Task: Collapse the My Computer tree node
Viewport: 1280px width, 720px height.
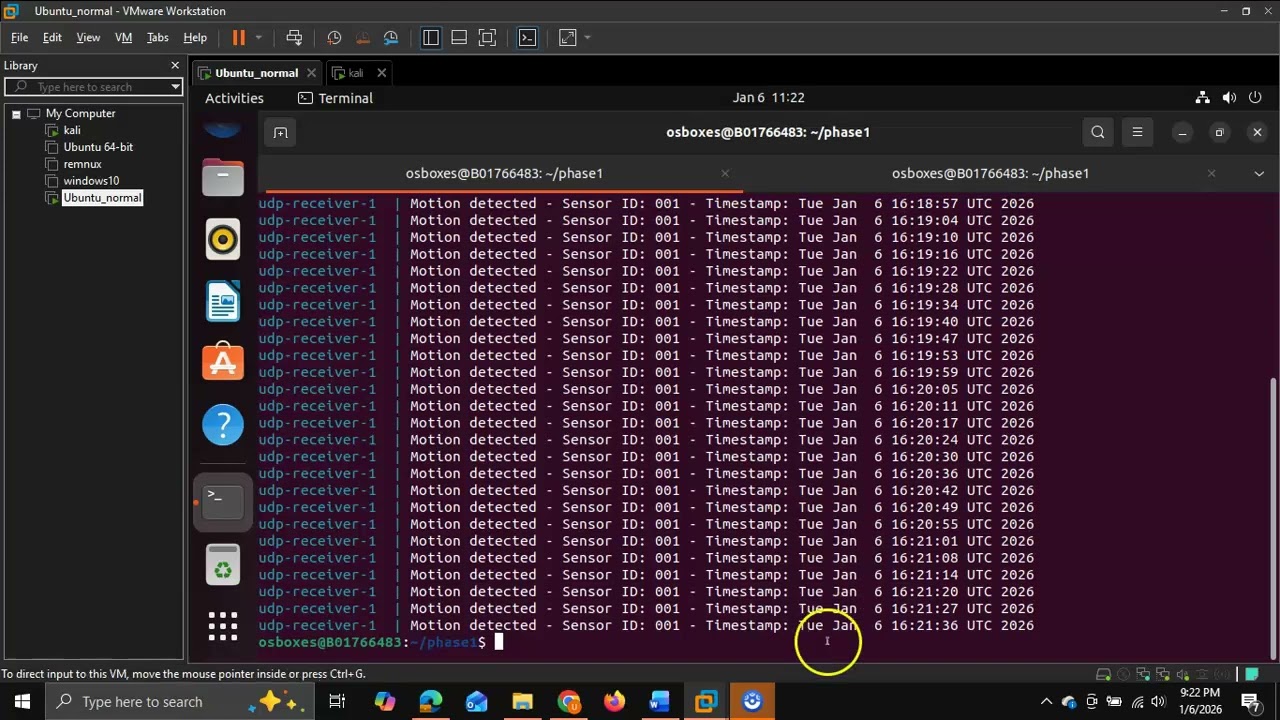Action: tap(16, 114)
